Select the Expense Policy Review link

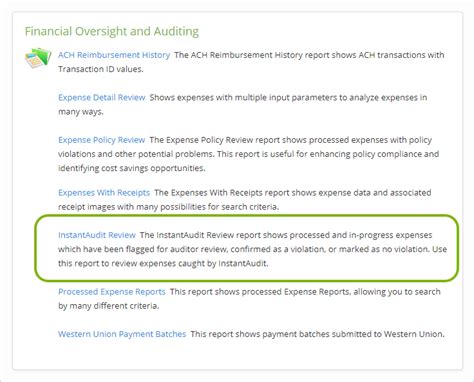tap(102, 140)
